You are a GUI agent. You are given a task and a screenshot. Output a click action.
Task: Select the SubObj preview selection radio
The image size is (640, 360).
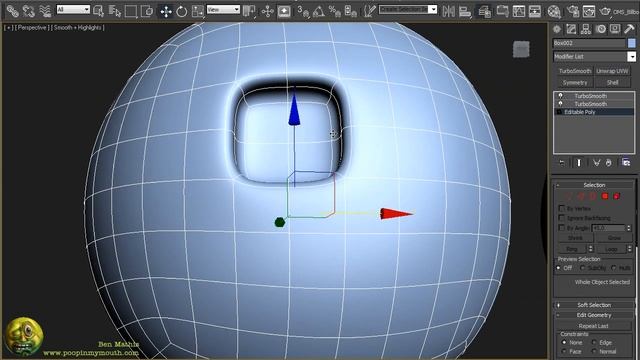pyautogui.click(x=582, y=268)
